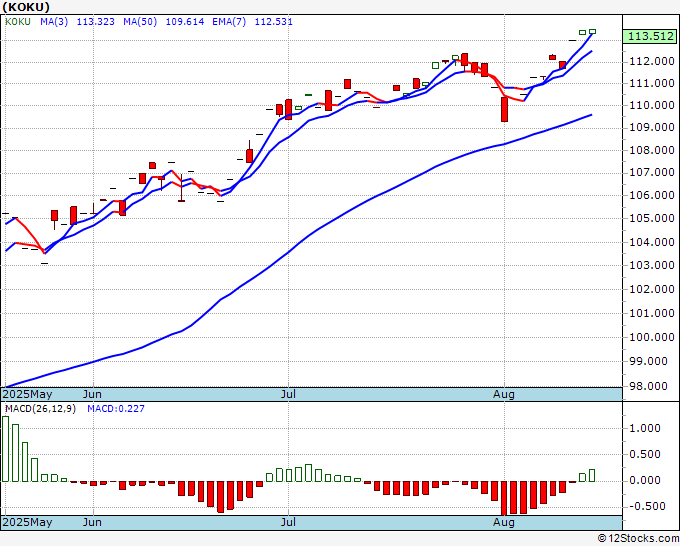Click the ©12Stocks.com credit link

click(x=638, y=539)
